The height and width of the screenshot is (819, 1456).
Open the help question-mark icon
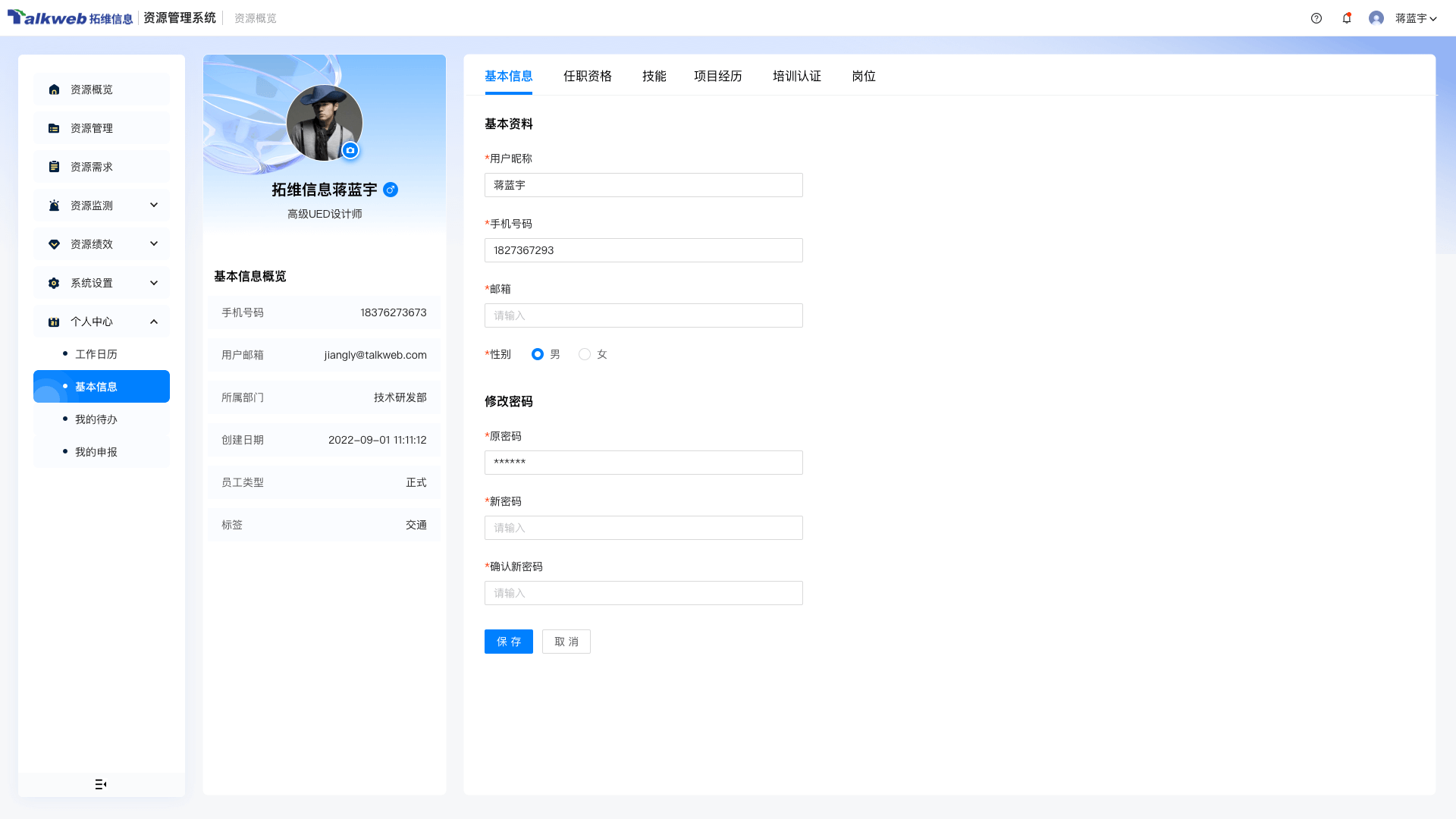click(1316, 17)
